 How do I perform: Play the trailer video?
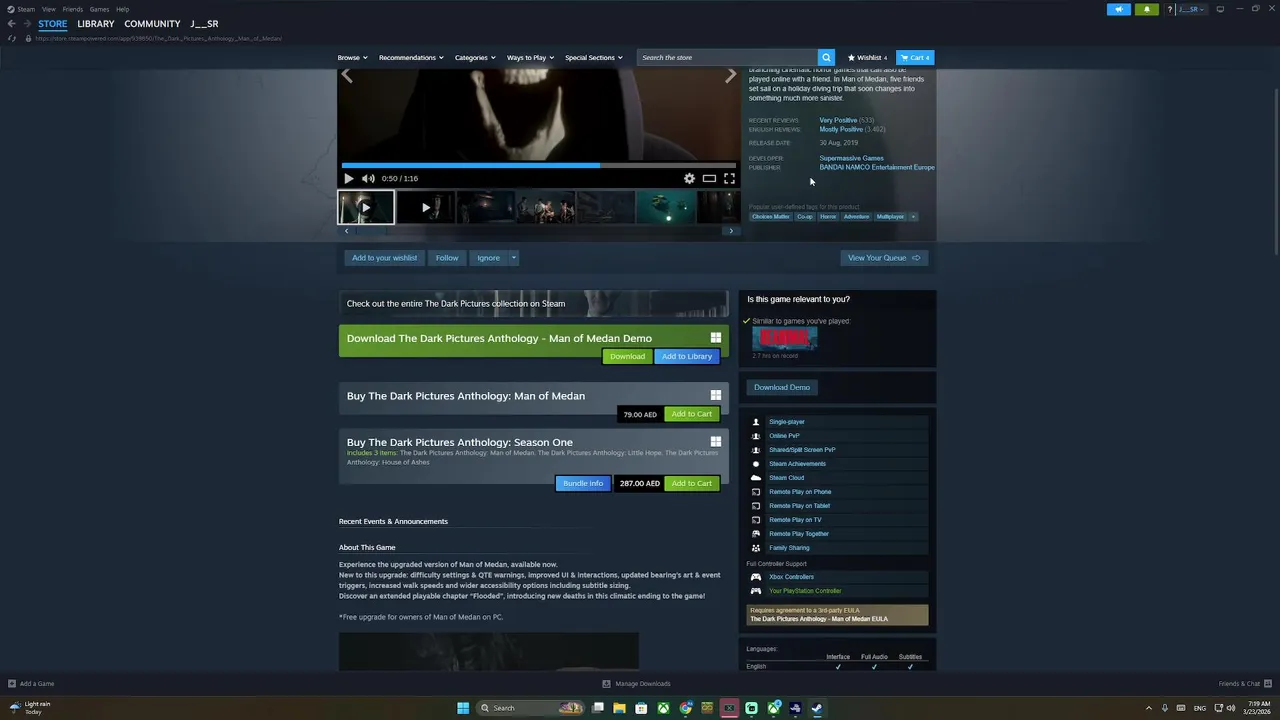348,178
